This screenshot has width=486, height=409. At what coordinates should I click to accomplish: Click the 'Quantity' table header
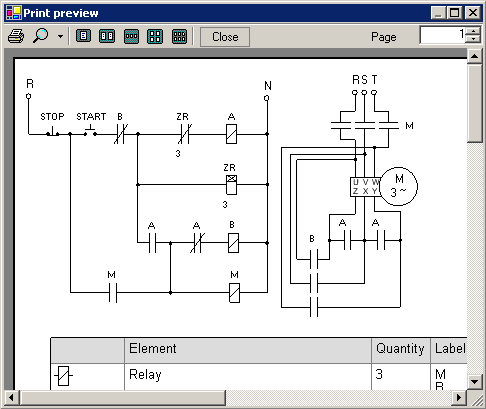point(401,350)
